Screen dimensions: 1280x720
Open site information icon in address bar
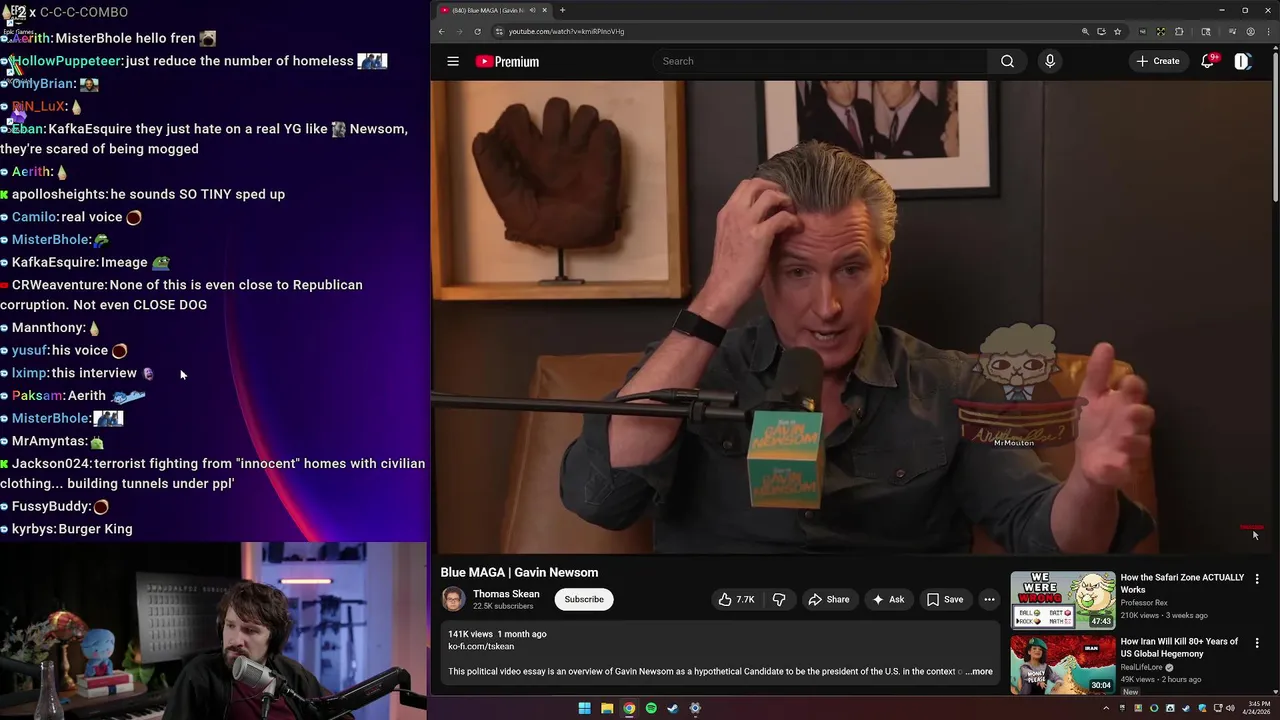pyautogui.click(x=499, y=31)
